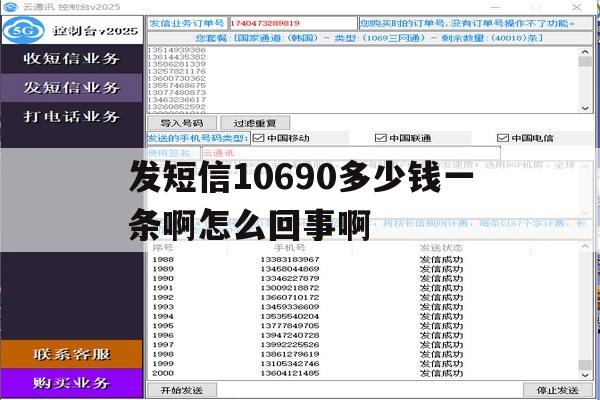Click phone number 13992225526 in results
600x400 pixels.
coord(290,344)
